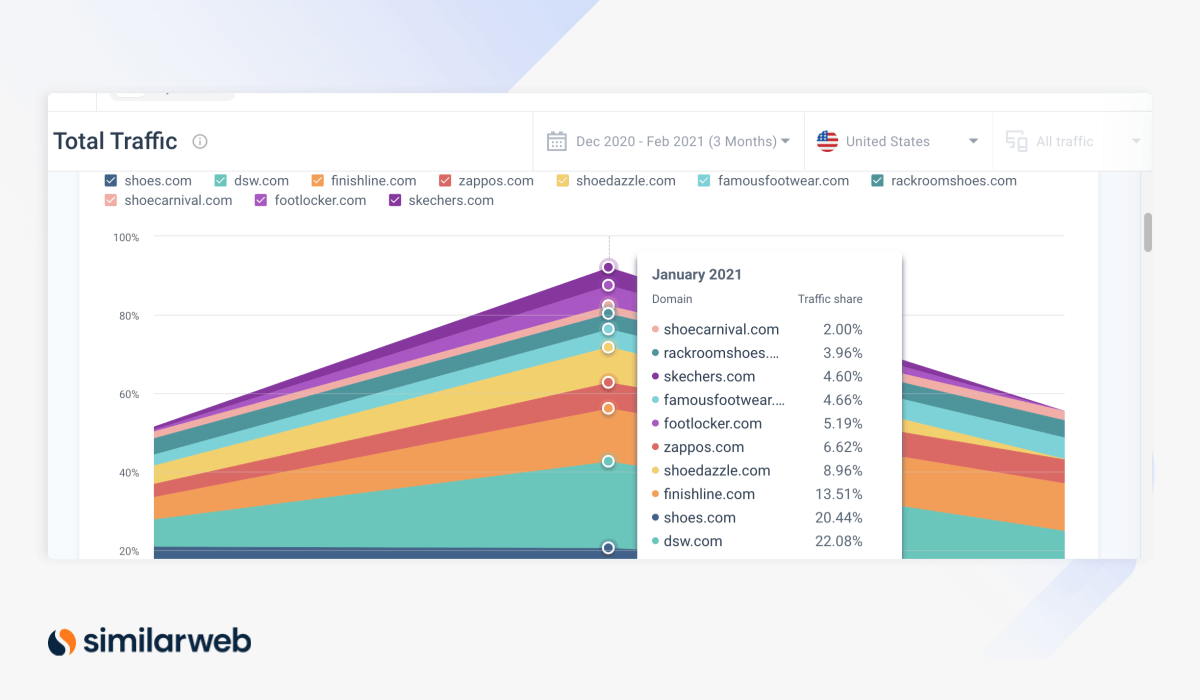Image resolution: width=1200 pixels, height=700 pixels.
Task: Toggle the shoecarnival.com legend checkbox
Action: pos(111,200)
